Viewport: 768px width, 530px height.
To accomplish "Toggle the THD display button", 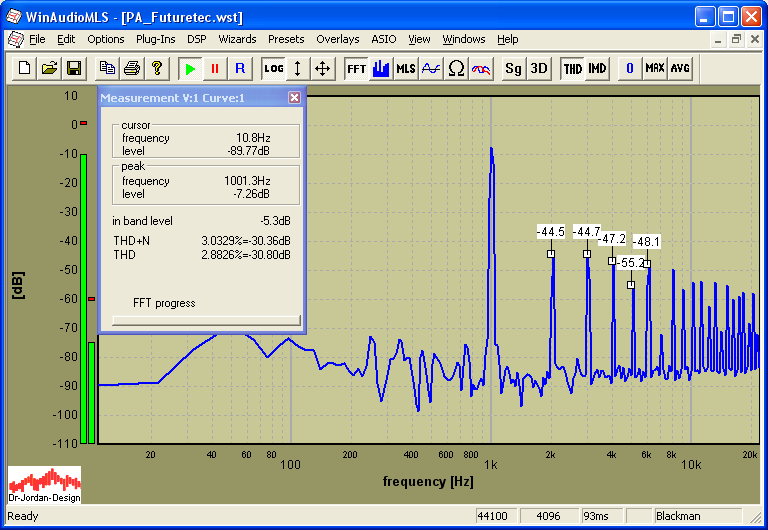I will coord(572,68).
